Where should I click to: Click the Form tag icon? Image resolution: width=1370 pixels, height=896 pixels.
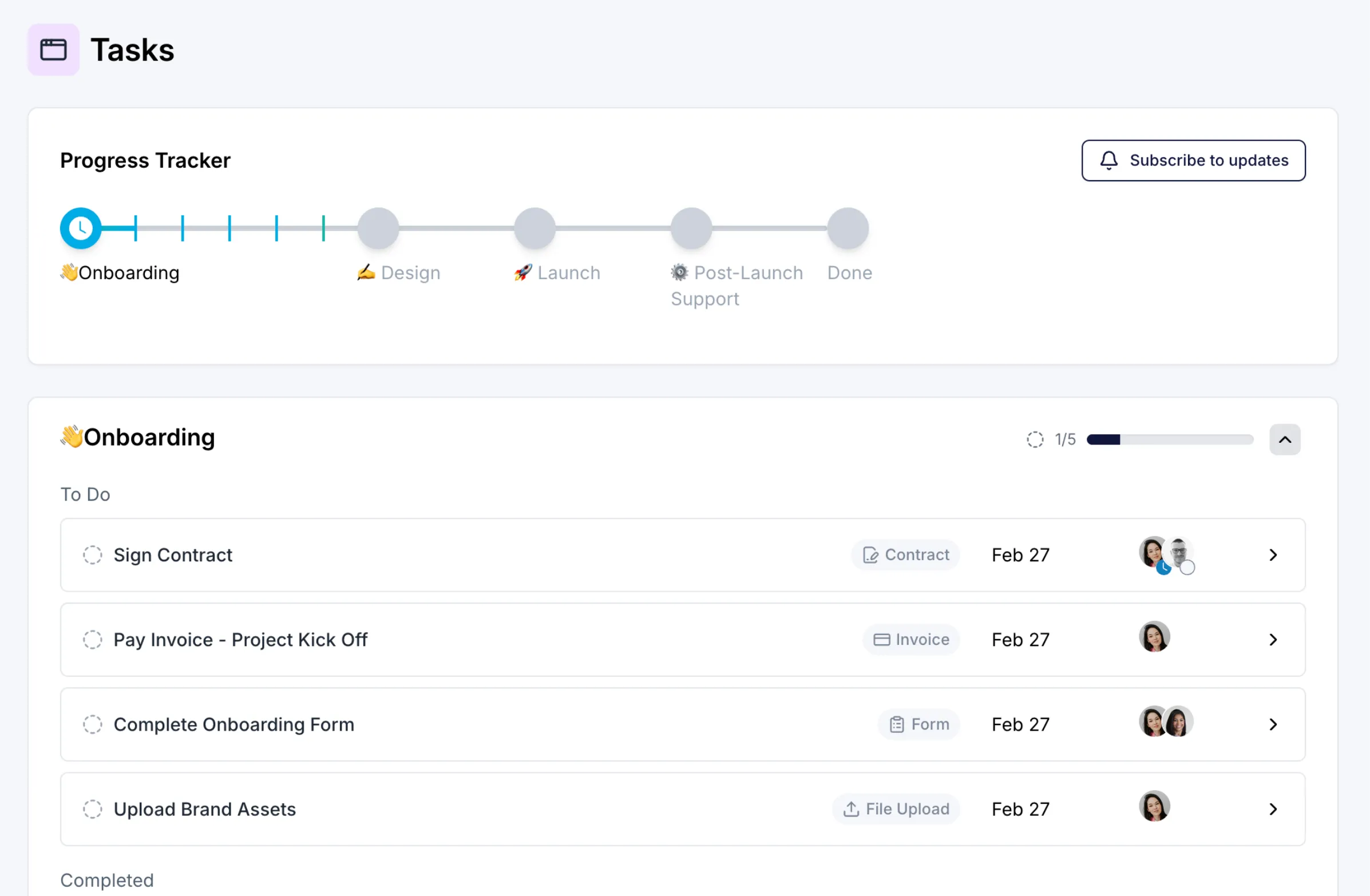896,724
